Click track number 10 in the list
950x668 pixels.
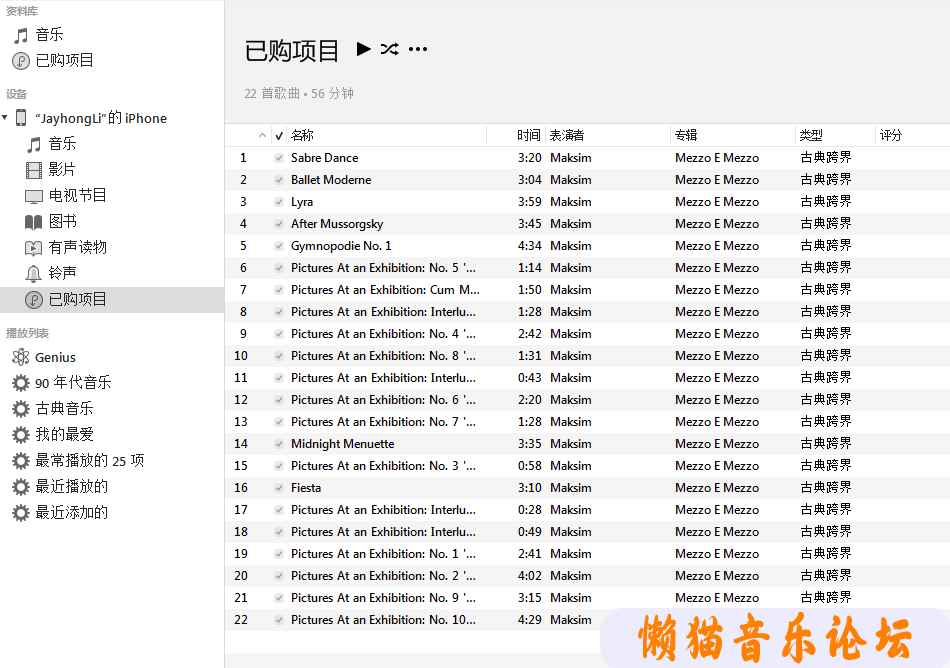click(241, 355)
